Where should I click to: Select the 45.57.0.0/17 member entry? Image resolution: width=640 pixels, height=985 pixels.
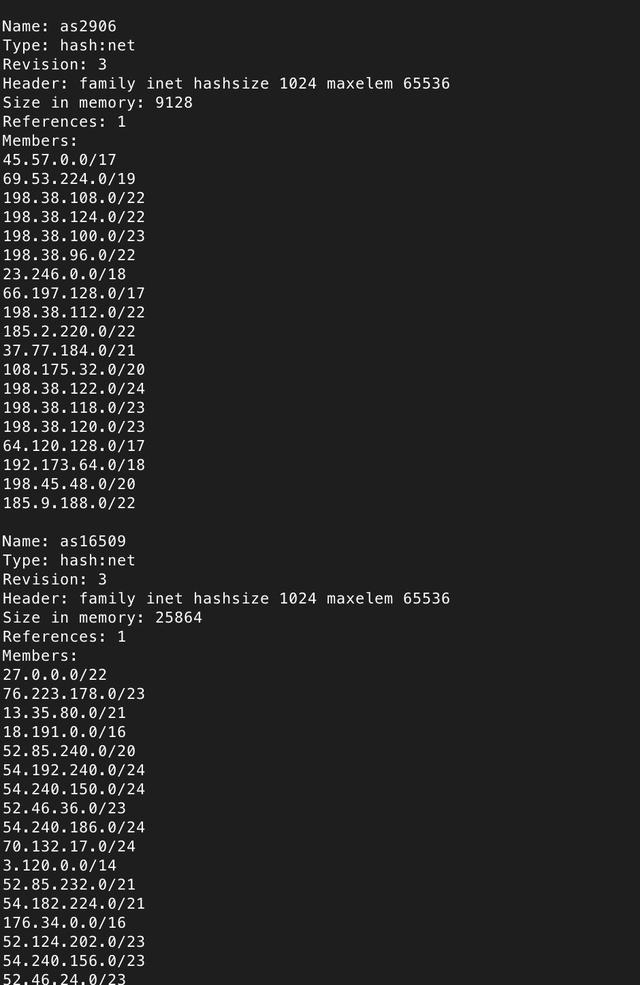pyautogui.click(x=59, y=160)
